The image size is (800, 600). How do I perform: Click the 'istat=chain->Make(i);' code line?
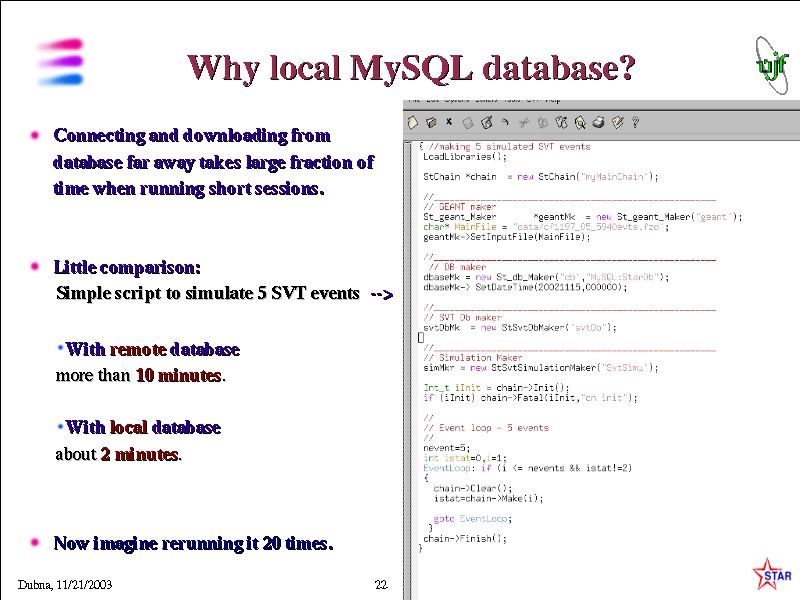pyautogui.click(x=488, y=498)
